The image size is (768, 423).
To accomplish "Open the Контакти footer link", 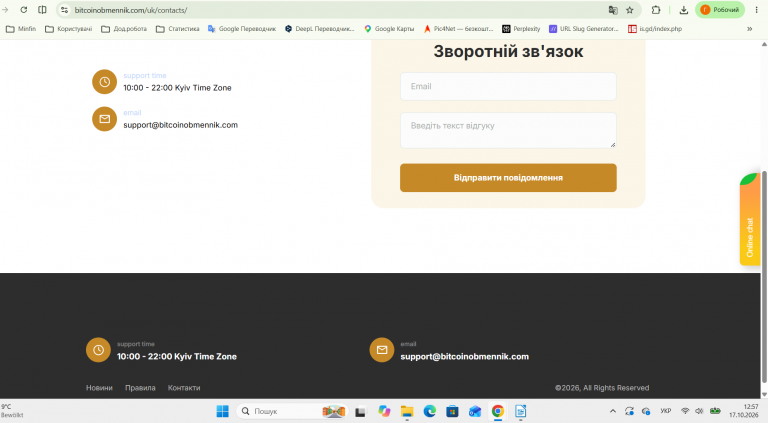I will [184, 388].
